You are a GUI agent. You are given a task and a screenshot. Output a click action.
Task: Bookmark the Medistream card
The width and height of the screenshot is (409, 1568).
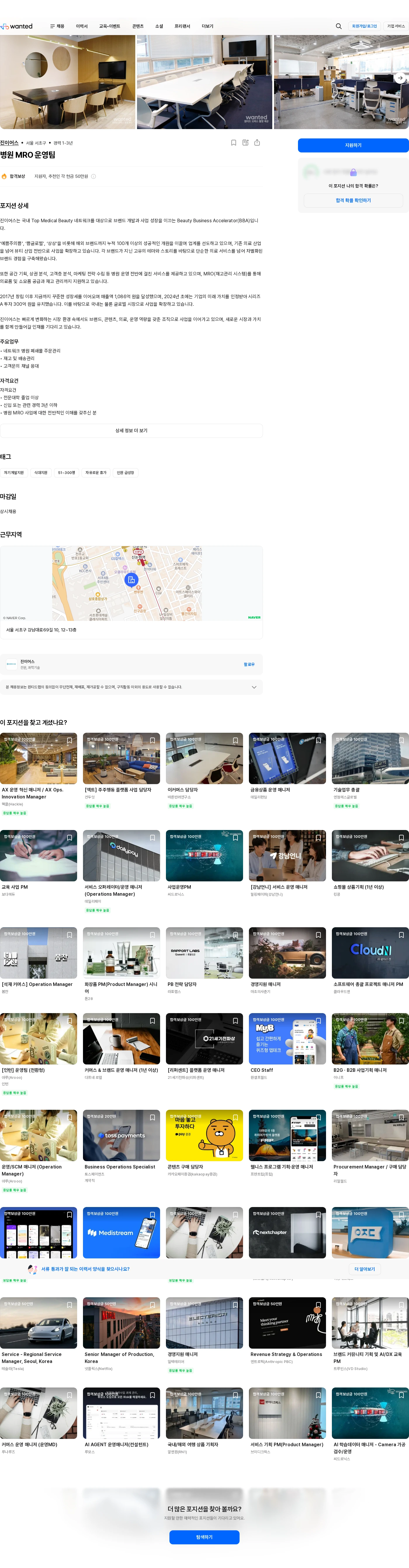(152, 1215)
